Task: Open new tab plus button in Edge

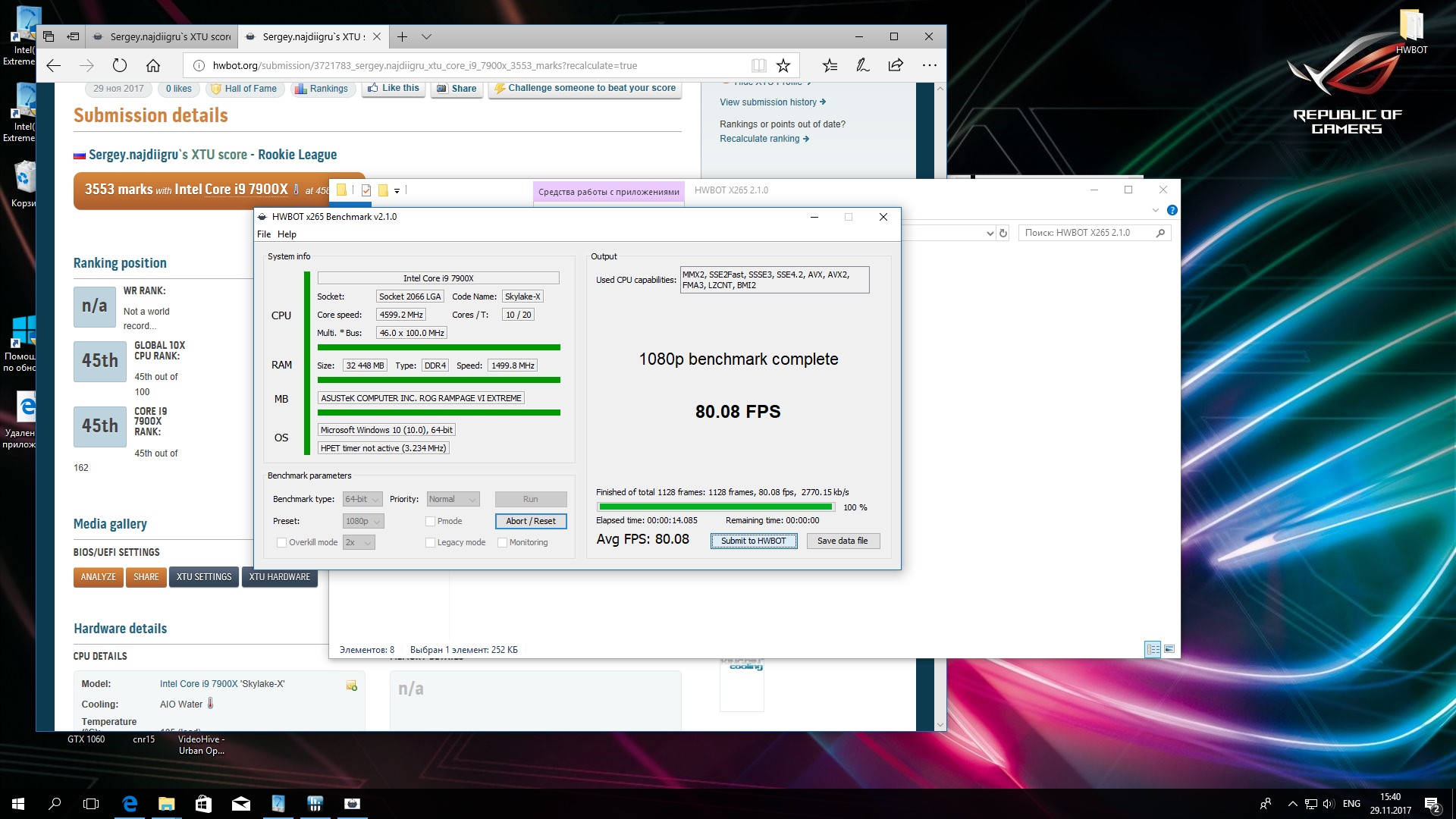Action: tap(402, 36)
